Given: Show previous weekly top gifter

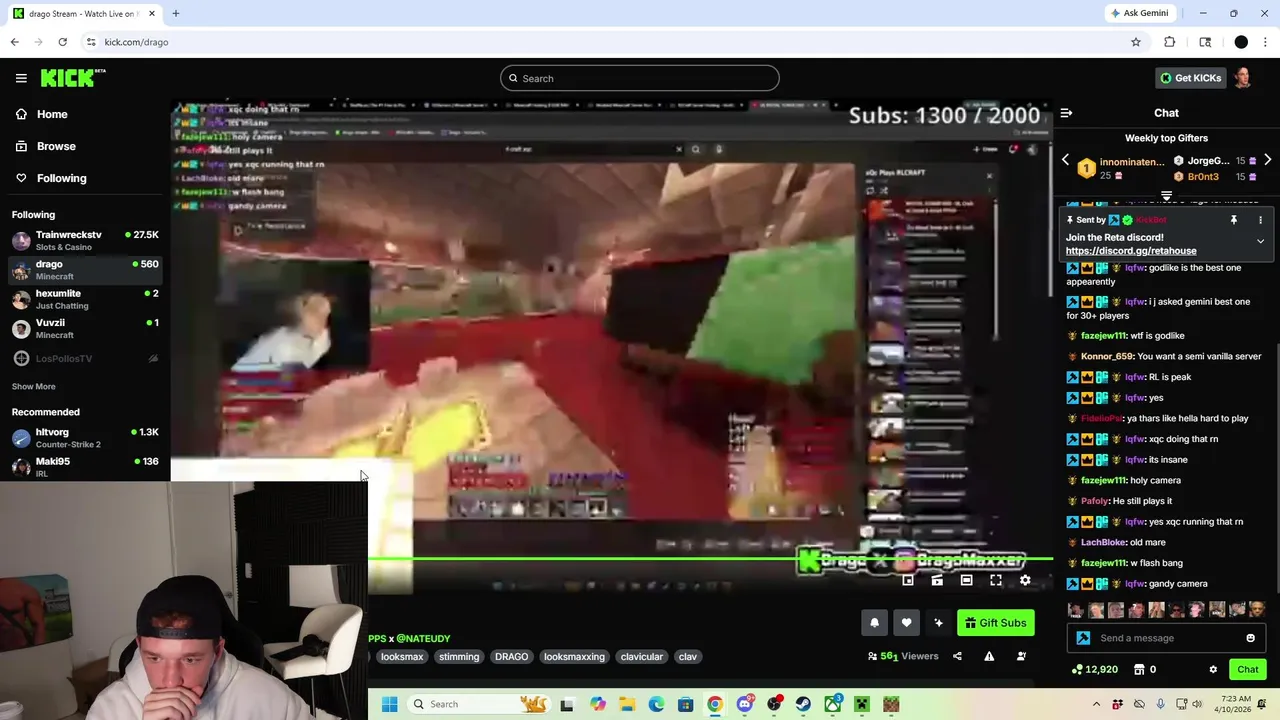Looking at the screenshot, I should click(1065, 160).
